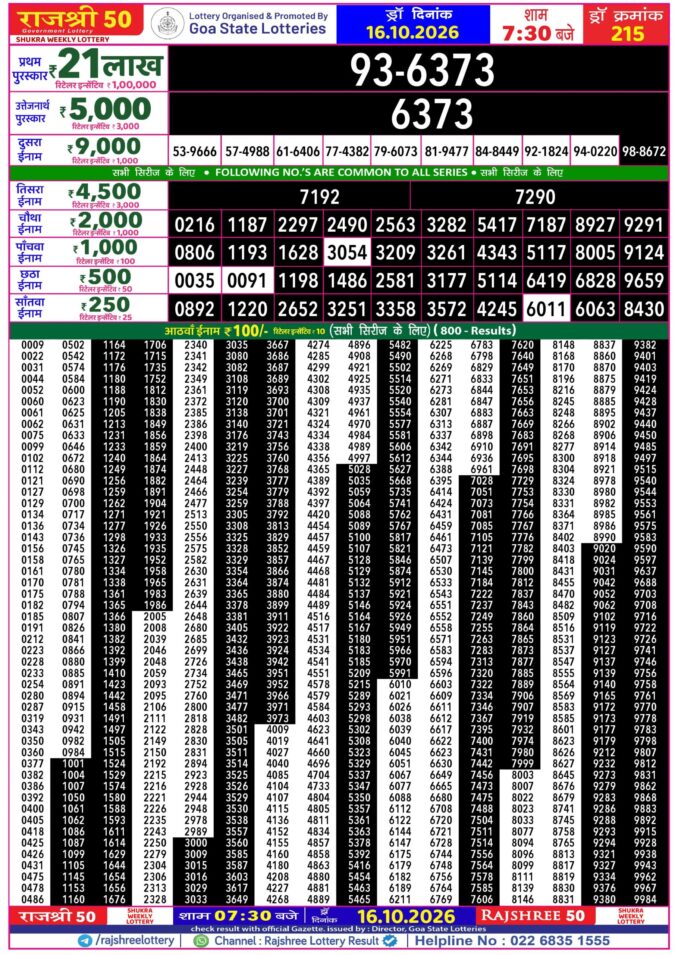Select second prize number 92-1824
The width and height of the screenshot is (675, 955).
click(546, 151)
